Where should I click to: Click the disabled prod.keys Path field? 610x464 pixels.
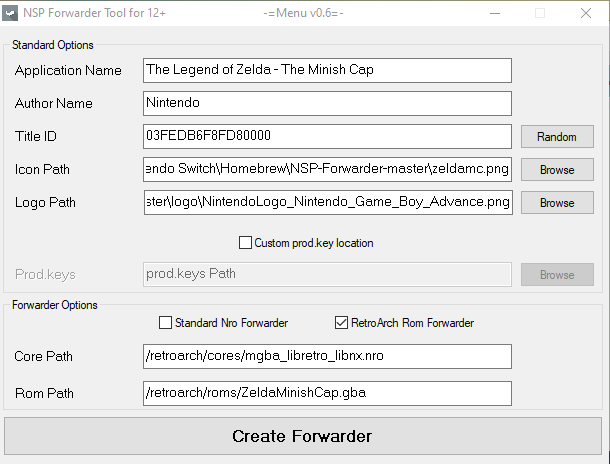pyautogui.click(x=327, y=275)
